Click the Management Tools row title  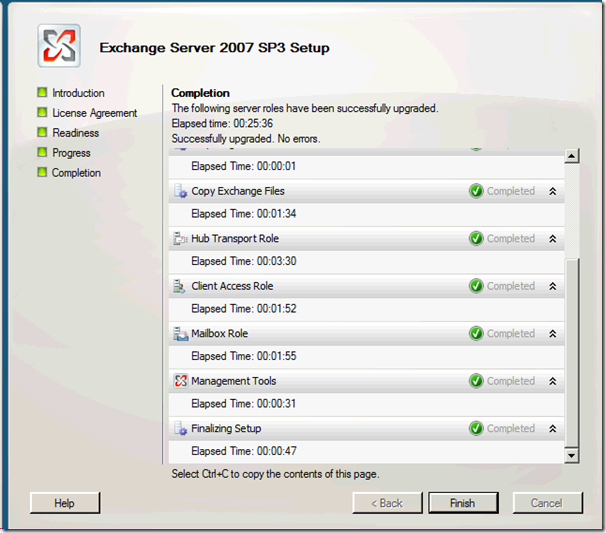[234, 381]
